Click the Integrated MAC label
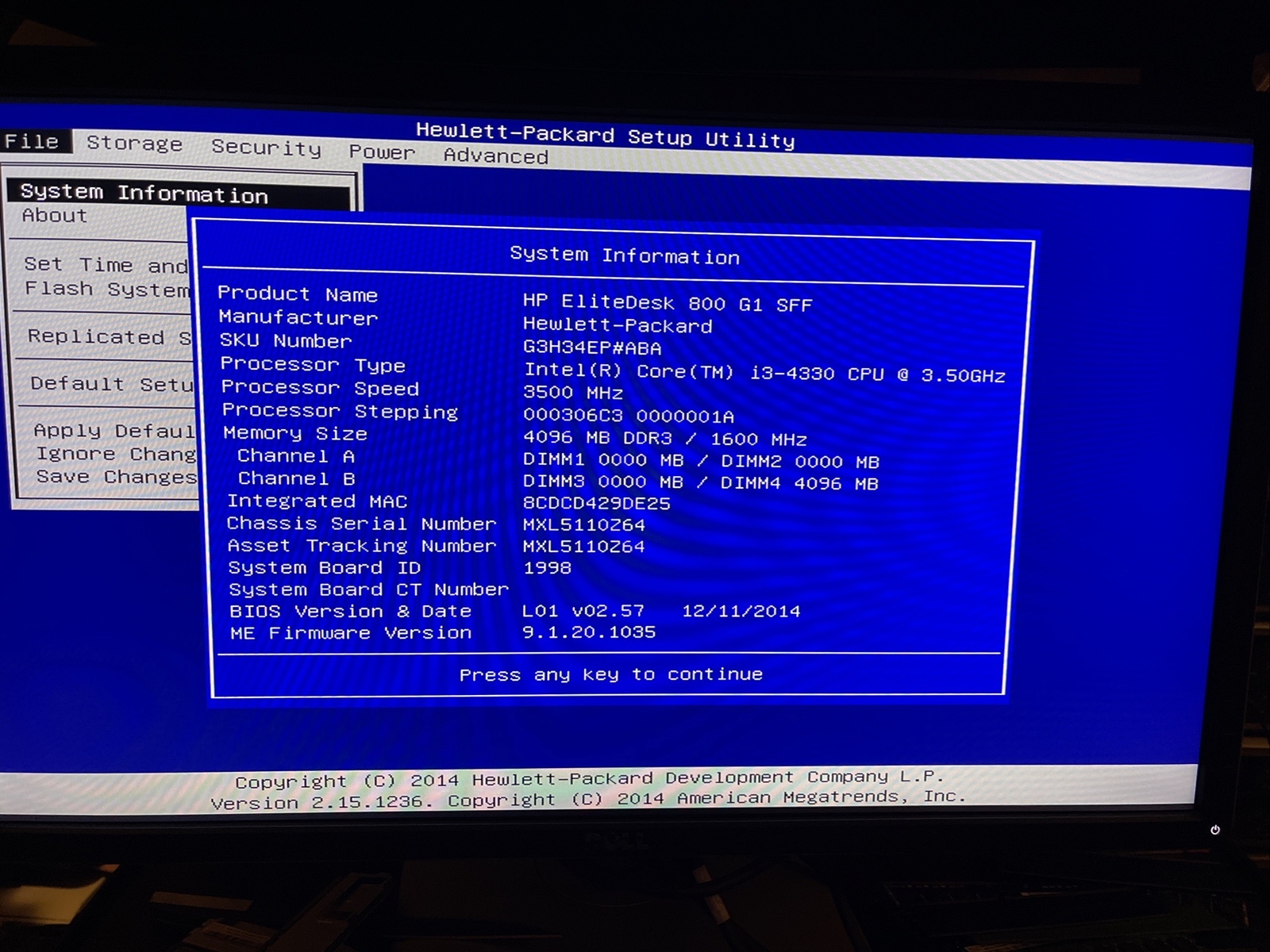1270x952 pixels. click(317, 501)
